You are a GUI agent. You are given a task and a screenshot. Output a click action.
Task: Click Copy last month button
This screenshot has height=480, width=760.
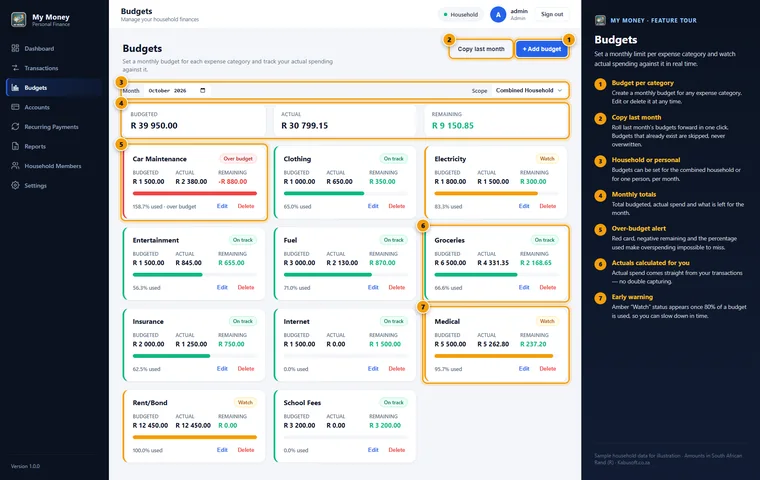coord(481,49)
